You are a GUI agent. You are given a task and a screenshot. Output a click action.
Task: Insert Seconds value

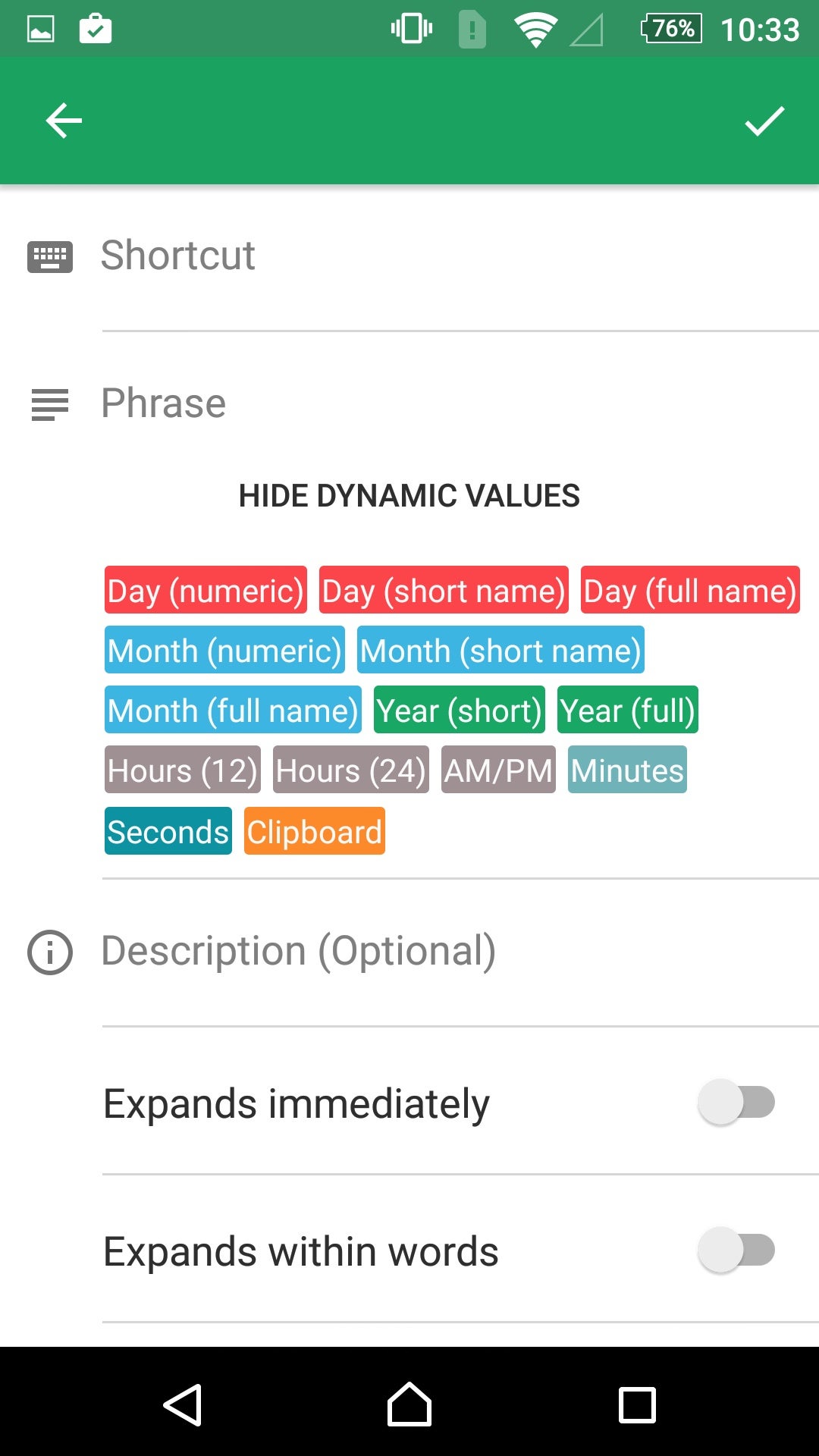(x=168, y=831)
